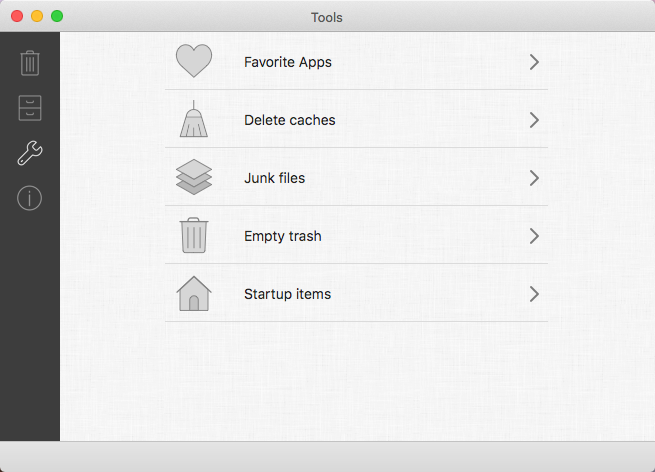Expand Junk files using its chevron

pyautogui.click(x=534, y=178)
